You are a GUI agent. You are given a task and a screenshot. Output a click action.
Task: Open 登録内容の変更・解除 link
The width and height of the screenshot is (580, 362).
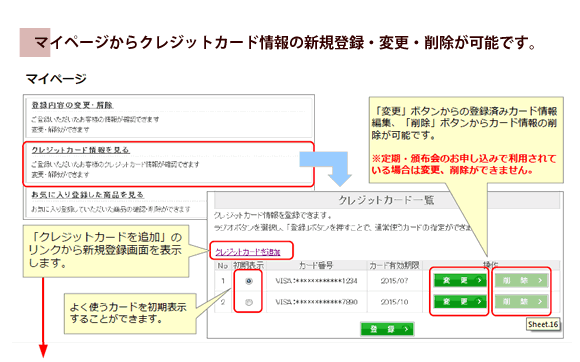[x=72, y=105]
